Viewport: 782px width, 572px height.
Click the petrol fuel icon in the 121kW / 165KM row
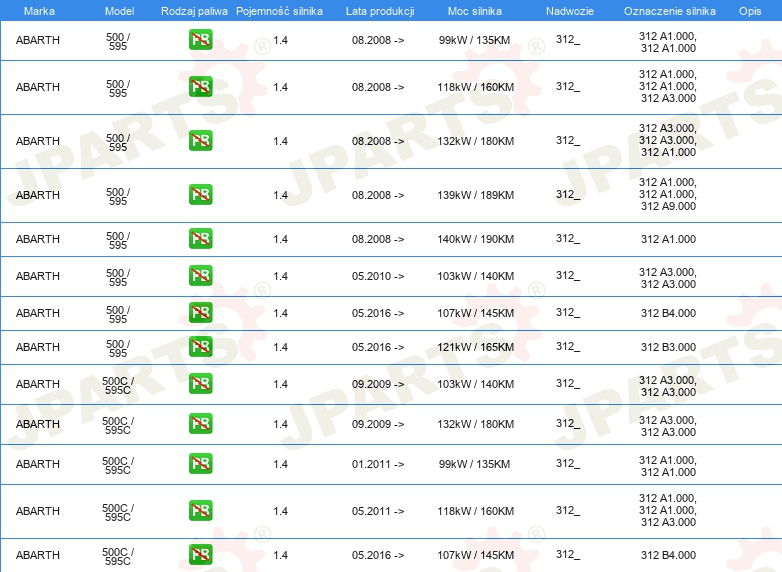(200, 347)
